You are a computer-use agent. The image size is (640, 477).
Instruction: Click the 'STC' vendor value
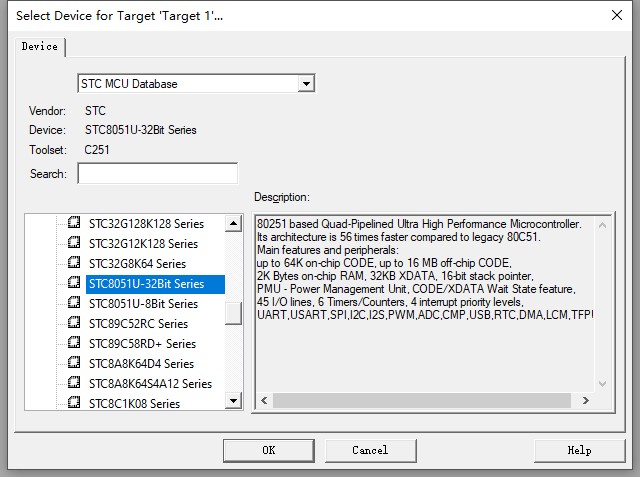pos(95,111)
